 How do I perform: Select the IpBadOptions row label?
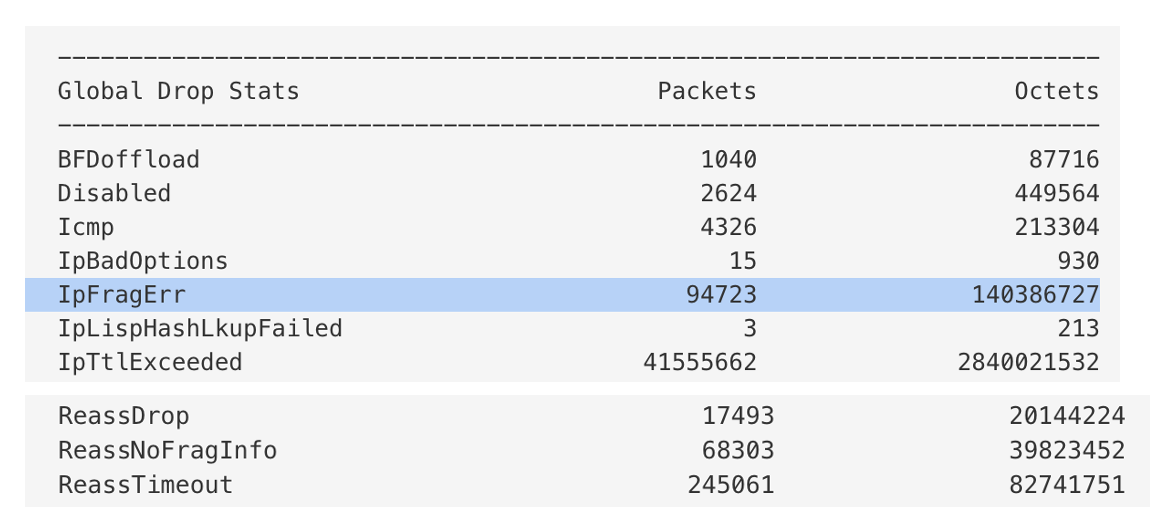click(143, 261)
